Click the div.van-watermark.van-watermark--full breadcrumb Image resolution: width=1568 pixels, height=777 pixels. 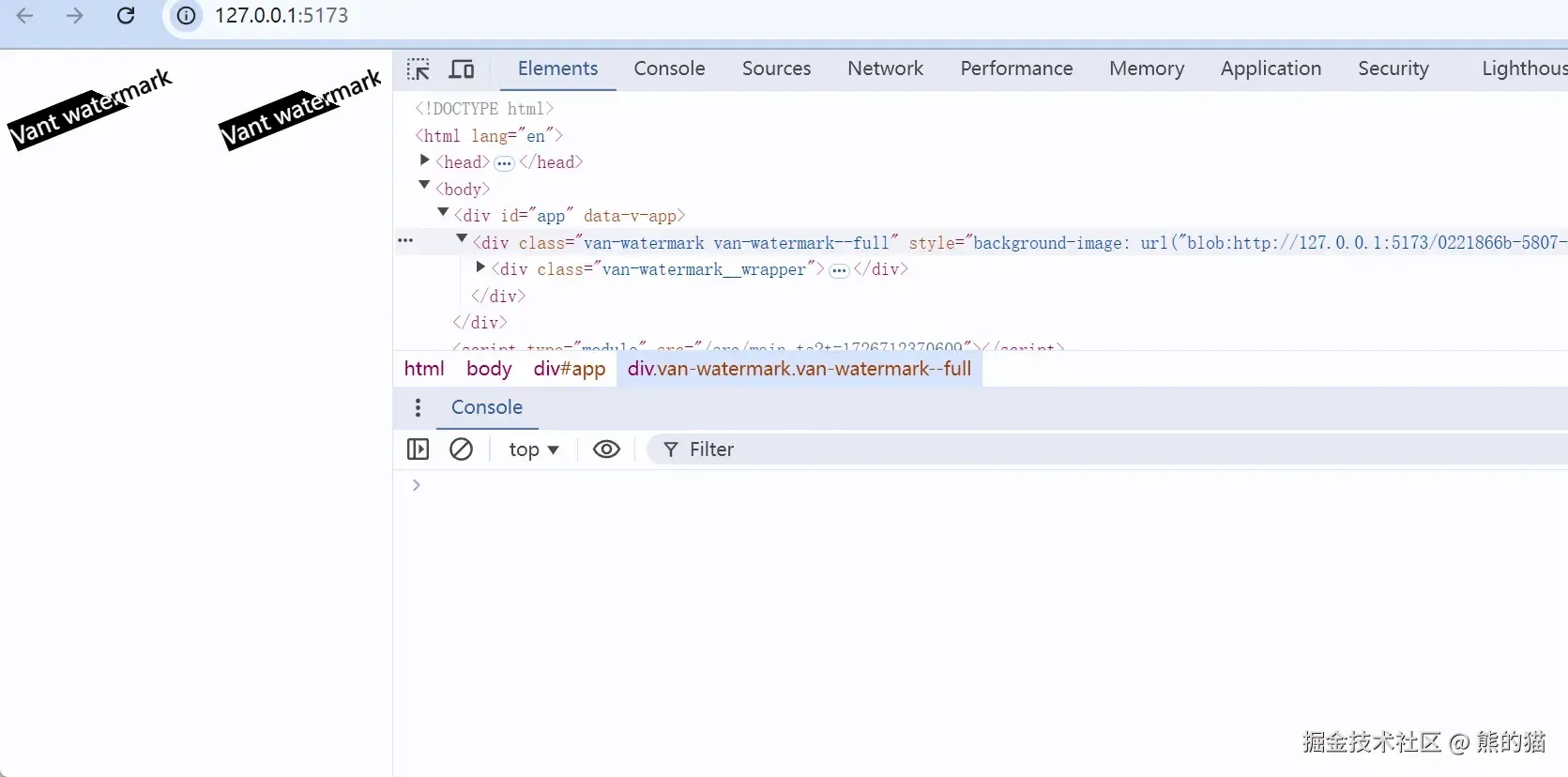[x=799, y=369]
